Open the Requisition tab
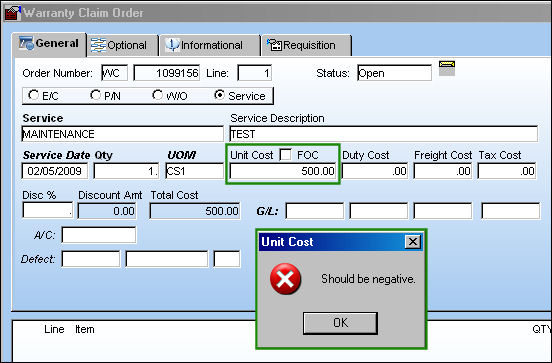 pos(306,45)
